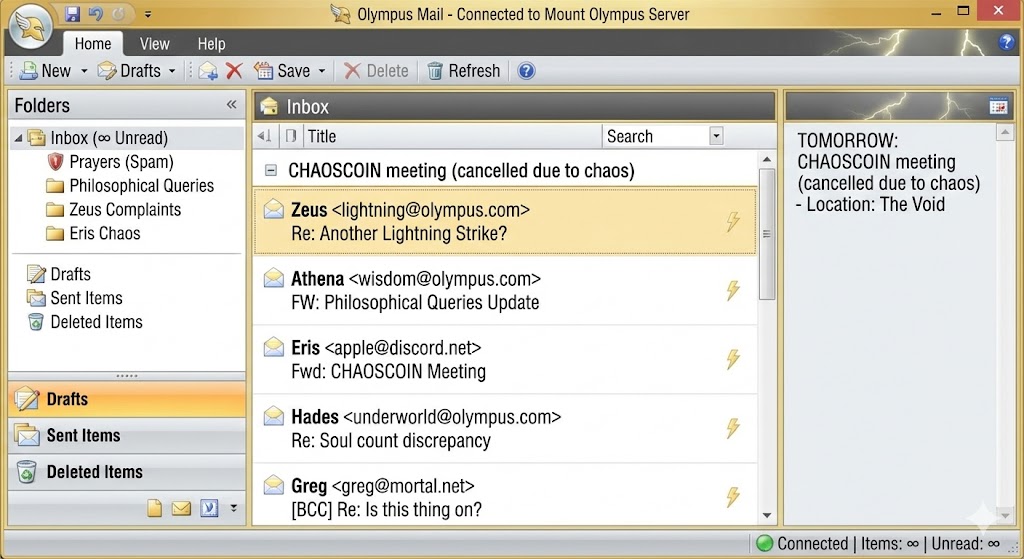Click the Refresh button

(x=464, y=71)
